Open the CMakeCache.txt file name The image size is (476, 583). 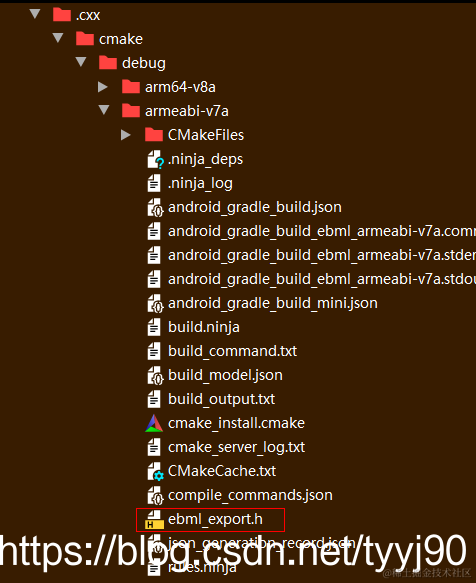click(x=222, y=471)
